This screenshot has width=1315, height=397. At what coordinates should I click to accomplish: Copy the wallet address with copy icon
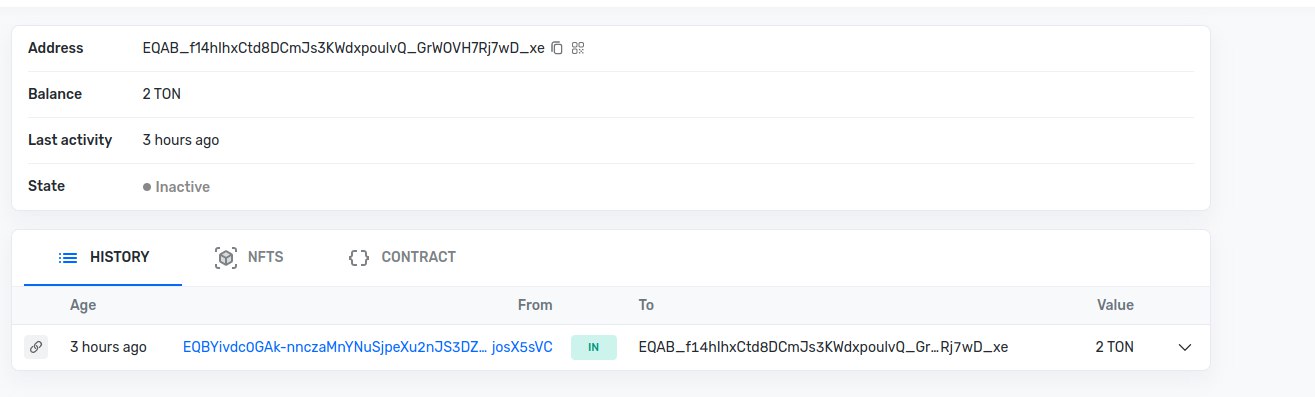[x=557, y=48]
